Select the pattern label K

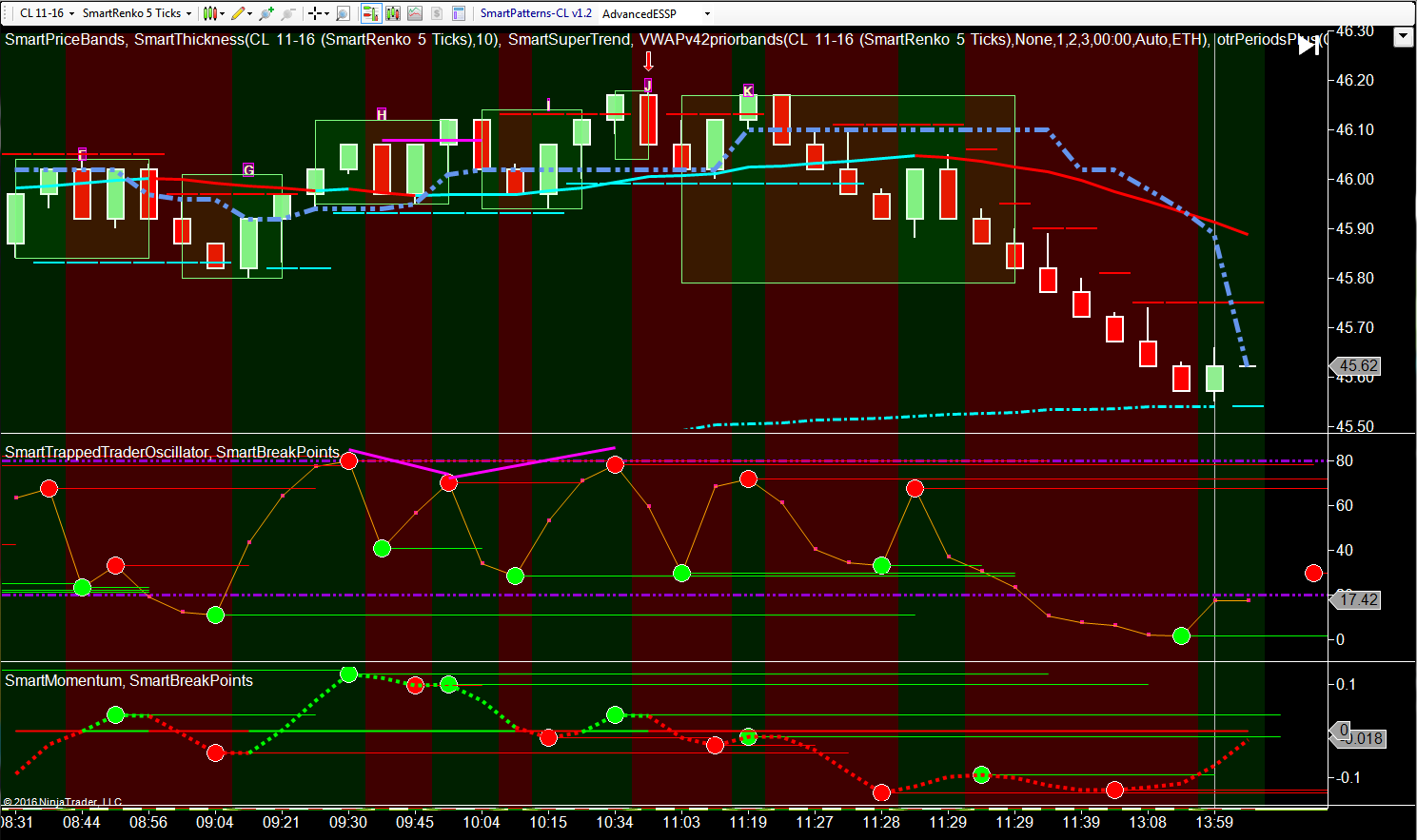coord(748,90)
